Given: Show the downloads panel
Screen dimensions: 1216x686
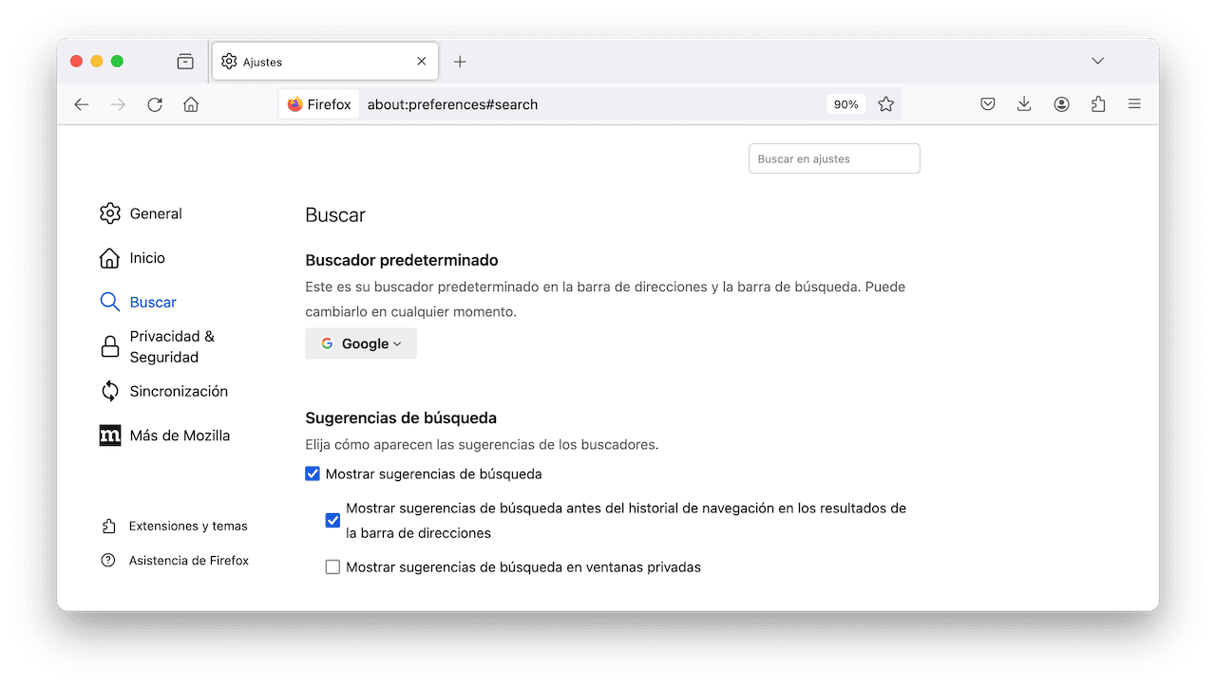Looking at the screenshot, I should [1024, 104].
